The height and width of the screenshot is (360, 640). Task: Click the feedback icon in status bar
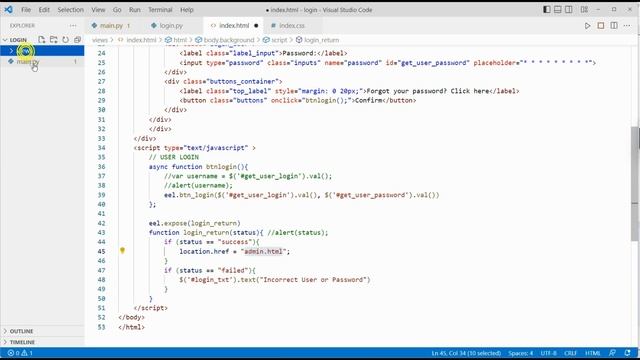pyautogui.click(x=612, y=353)
